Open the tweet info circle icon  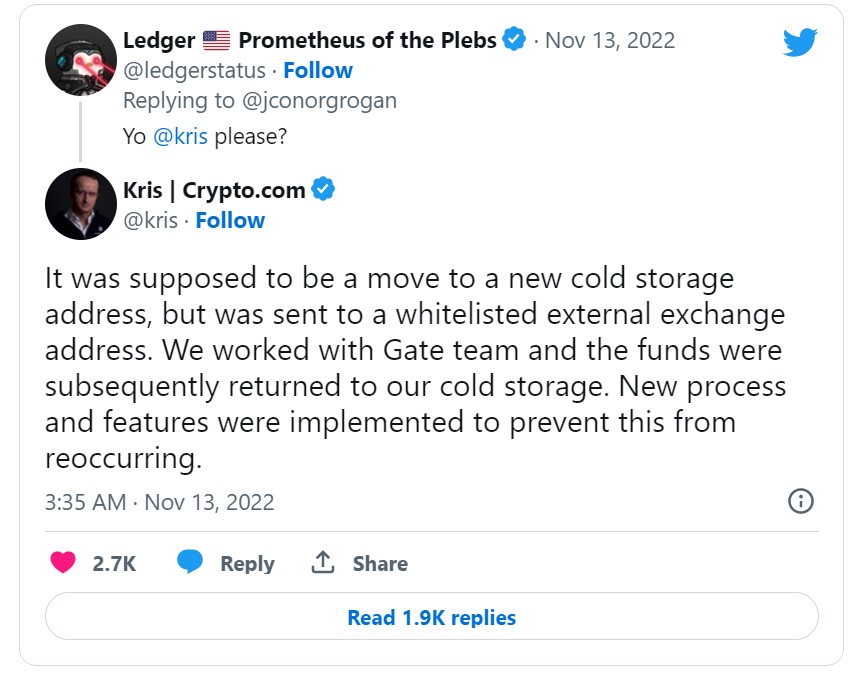coord(800,501)
